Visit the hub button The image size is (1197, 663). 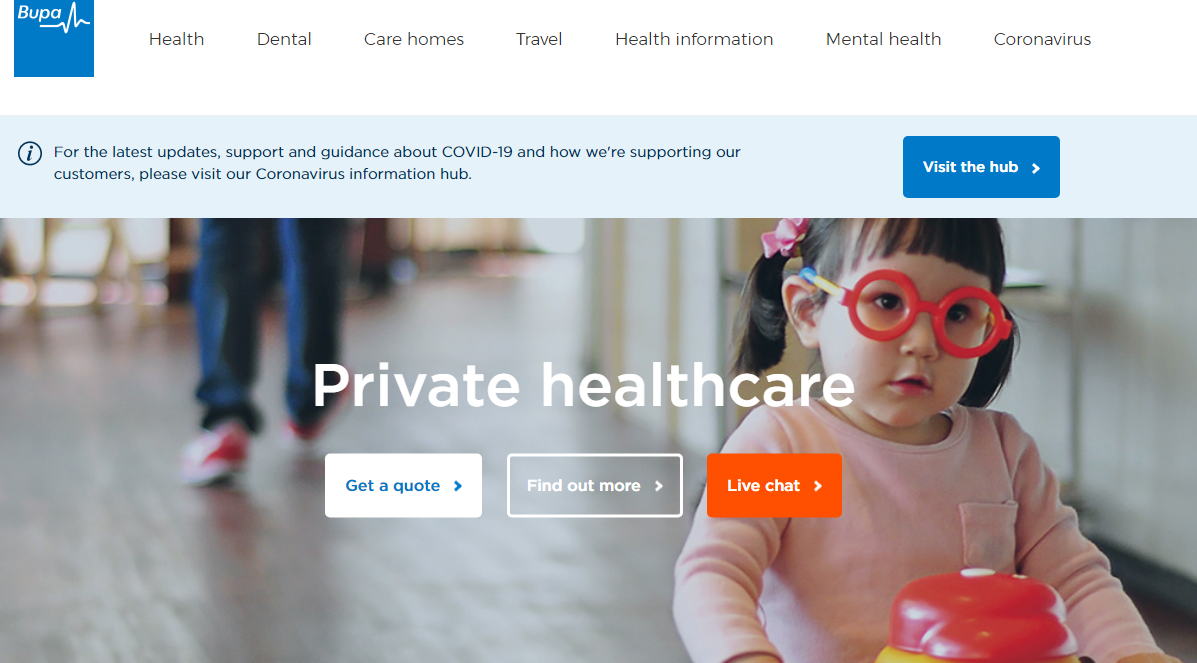pos(981,167)
